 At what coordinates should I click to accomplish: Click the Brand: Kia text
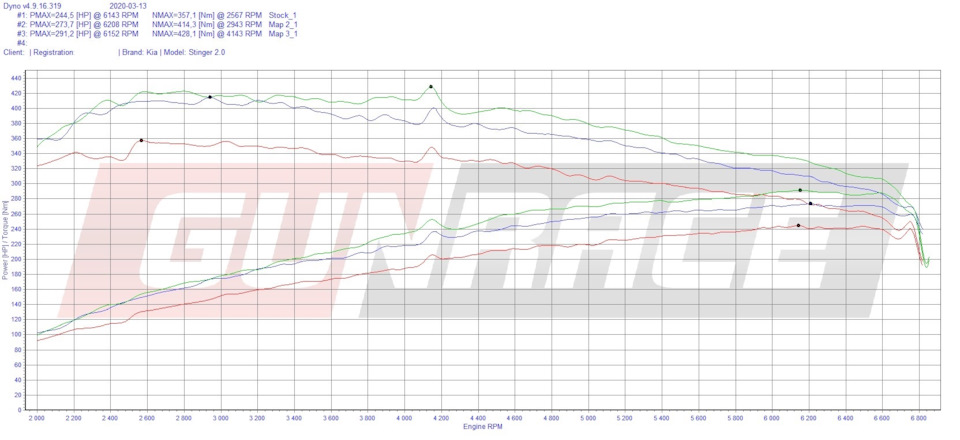pyautogui.click(x=140, y=53)
